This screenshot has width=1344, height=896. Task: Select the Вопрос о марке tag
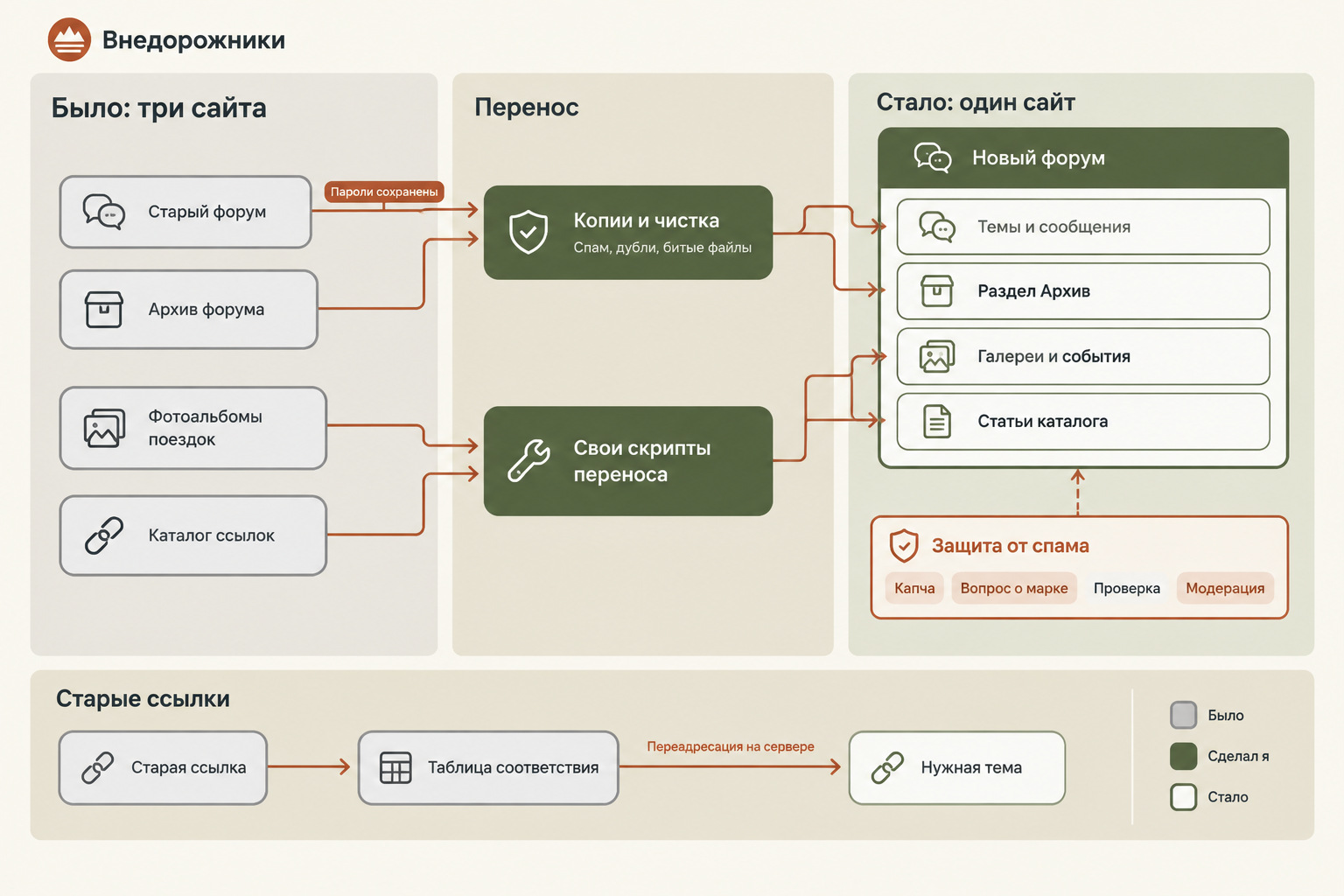point(1014,588)
